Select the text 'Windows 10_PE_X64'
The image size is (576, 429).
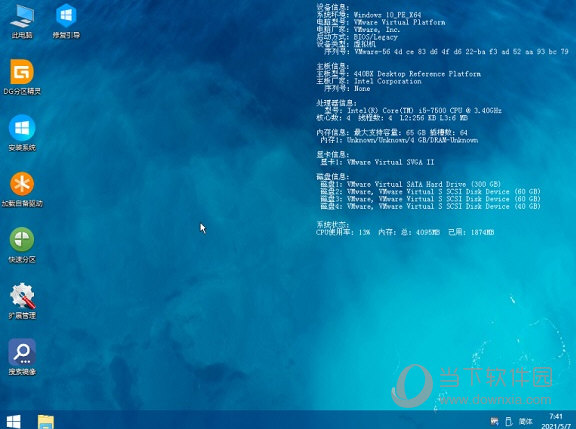[387, 15]
